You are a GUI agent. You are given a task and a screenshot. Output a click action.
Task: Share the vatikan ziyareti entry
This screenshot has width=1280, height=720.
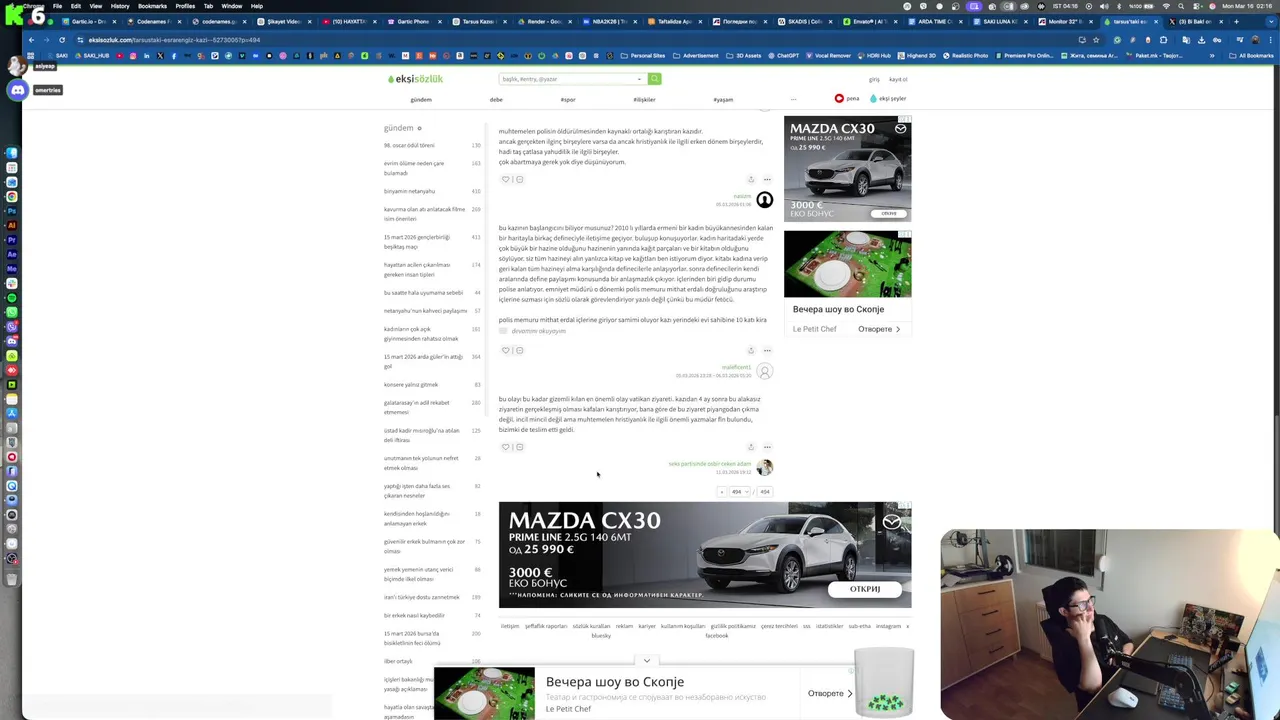tap(751, 447)
